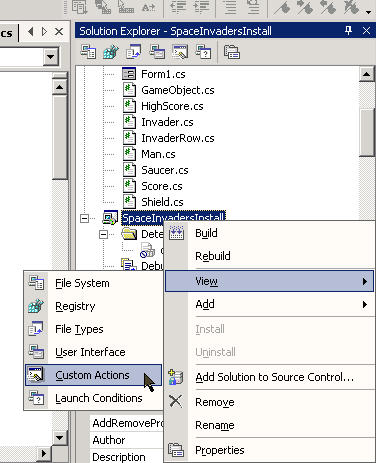376x463 pixels.
Task: Close the active editor document tab
Action: [59, 32]
